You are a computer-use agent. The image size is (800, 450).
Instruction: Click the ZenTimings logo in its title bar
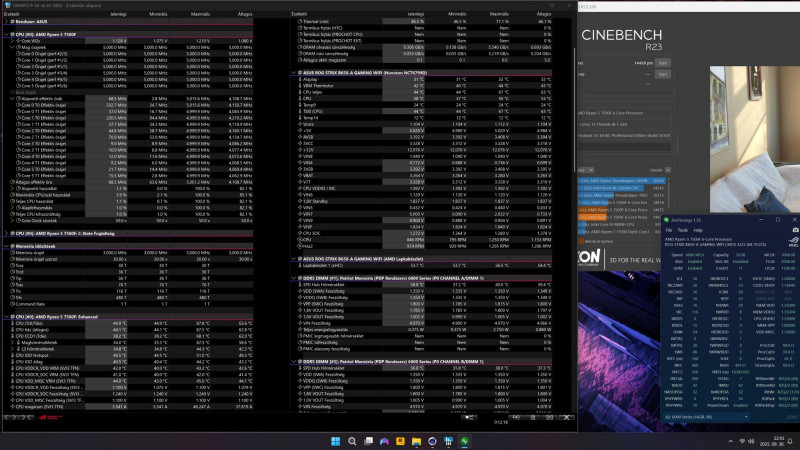click(x=666, y=220)
